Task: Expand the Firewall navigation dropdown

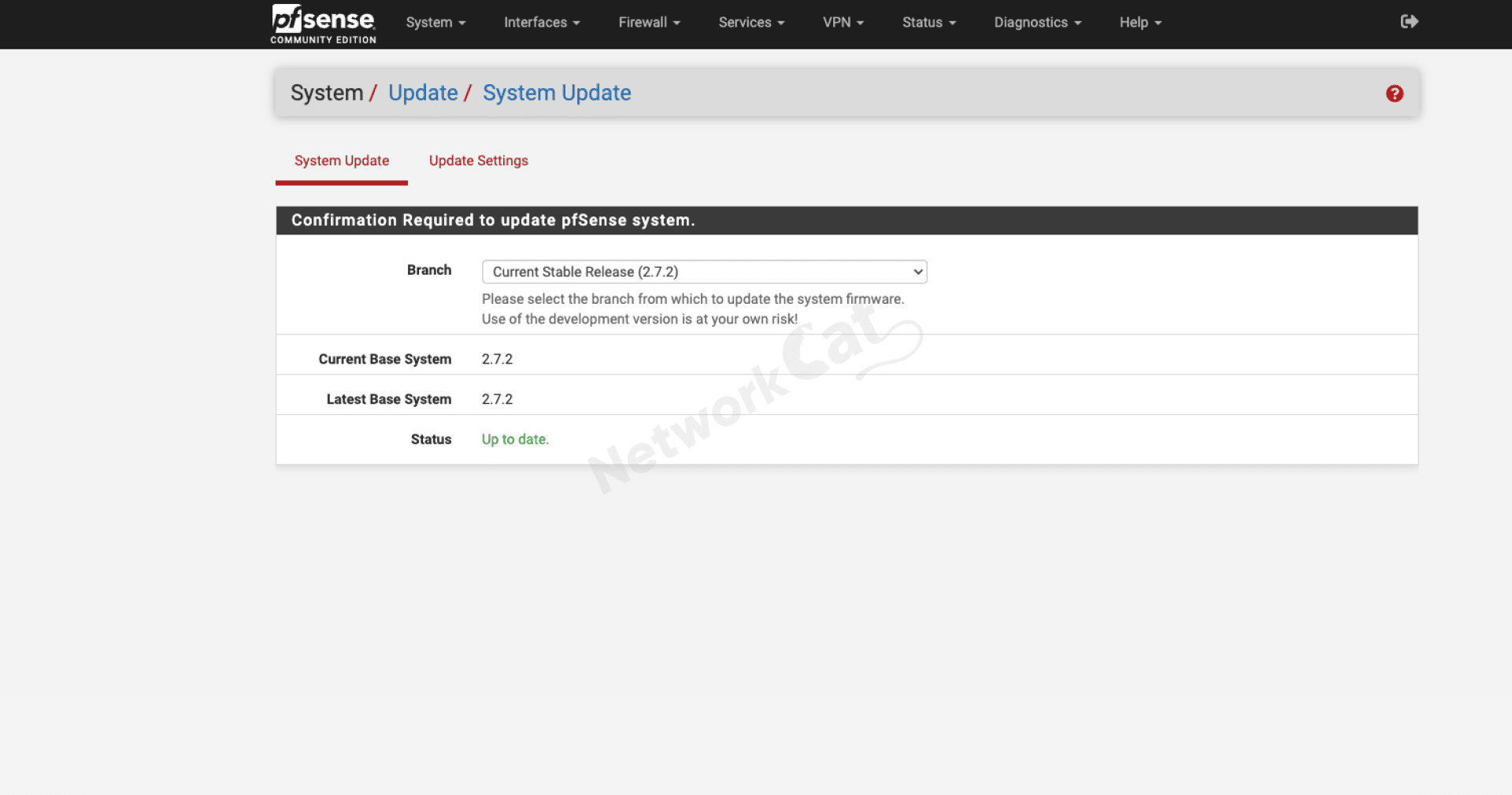Action: pos(649,23)
